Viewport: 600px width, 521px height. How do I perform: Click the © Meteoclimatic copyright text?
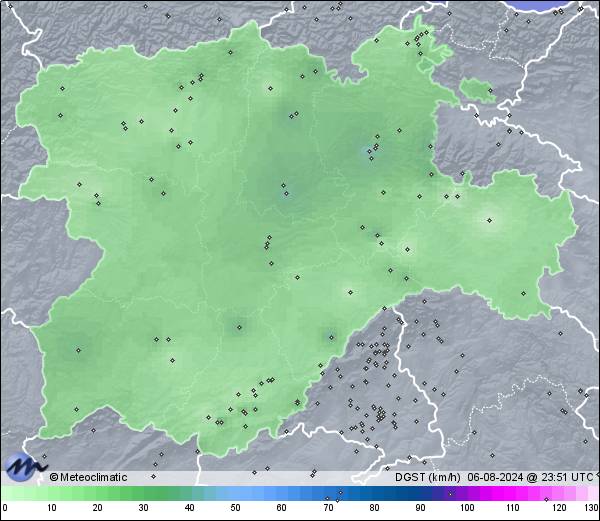pos(88,477)
